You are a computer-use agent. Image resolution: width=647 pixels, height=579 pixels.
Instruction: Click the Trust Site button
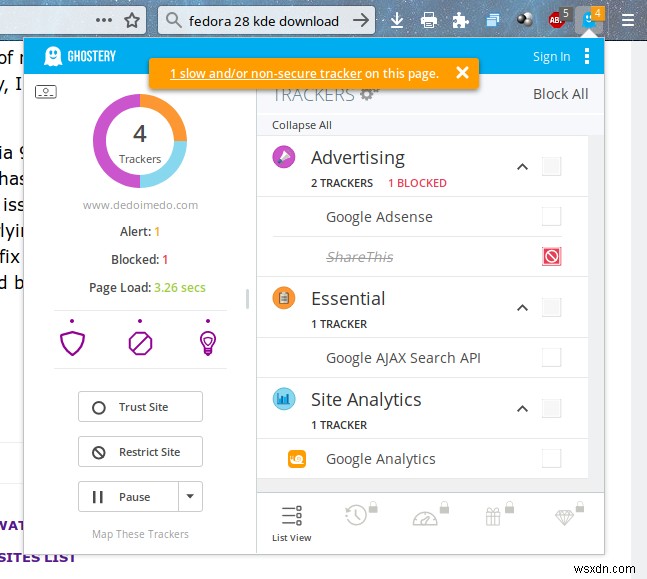pyautogui.click(x=140, y=407)
